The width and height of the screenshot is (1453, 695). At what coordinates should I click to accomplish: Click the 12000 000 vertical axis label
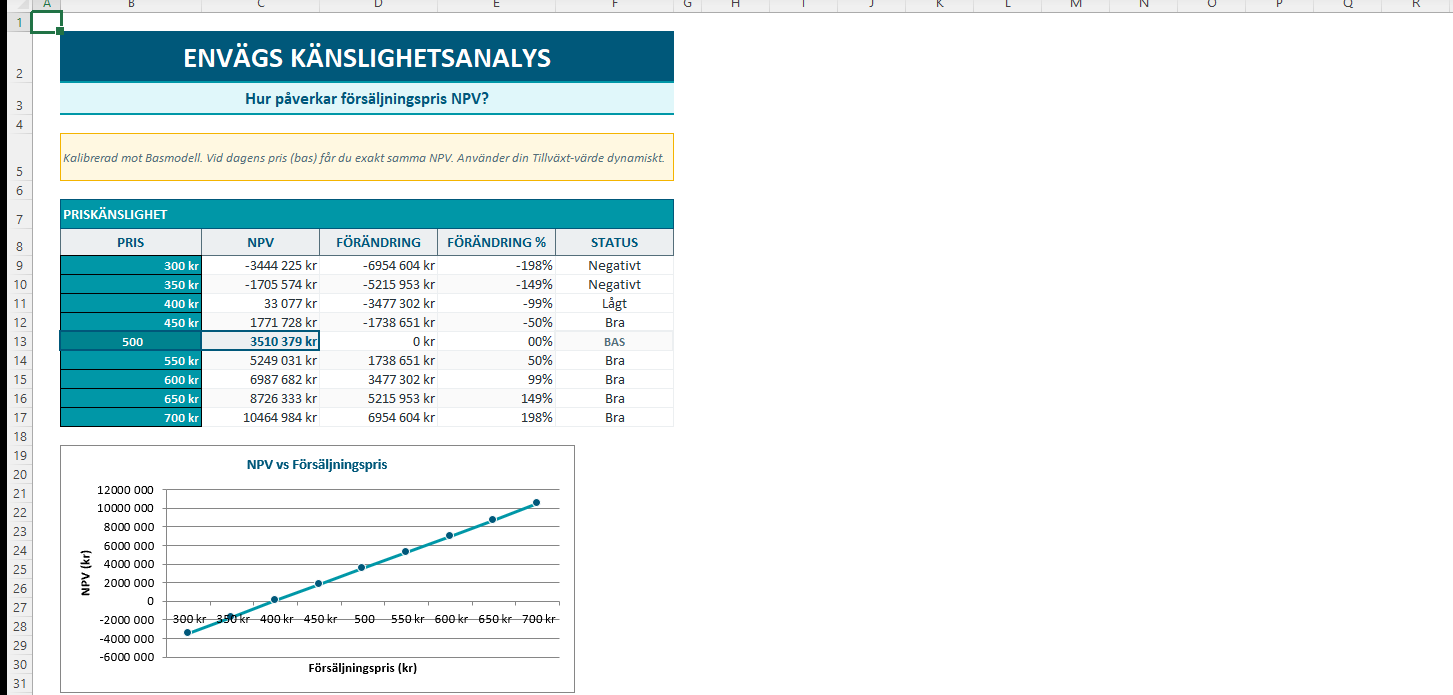[125, 490]
